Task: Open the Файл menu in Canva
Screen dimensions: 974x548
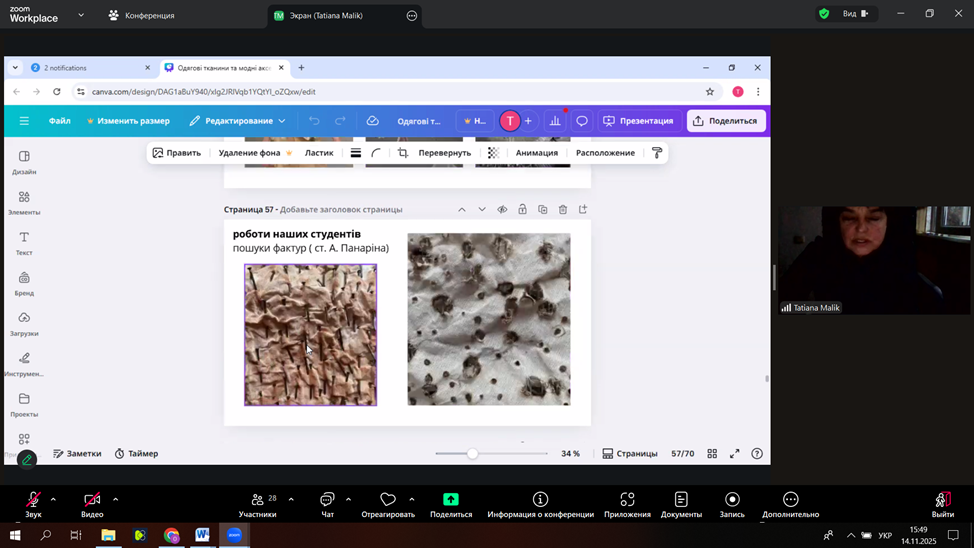Action: click(60, 121)
